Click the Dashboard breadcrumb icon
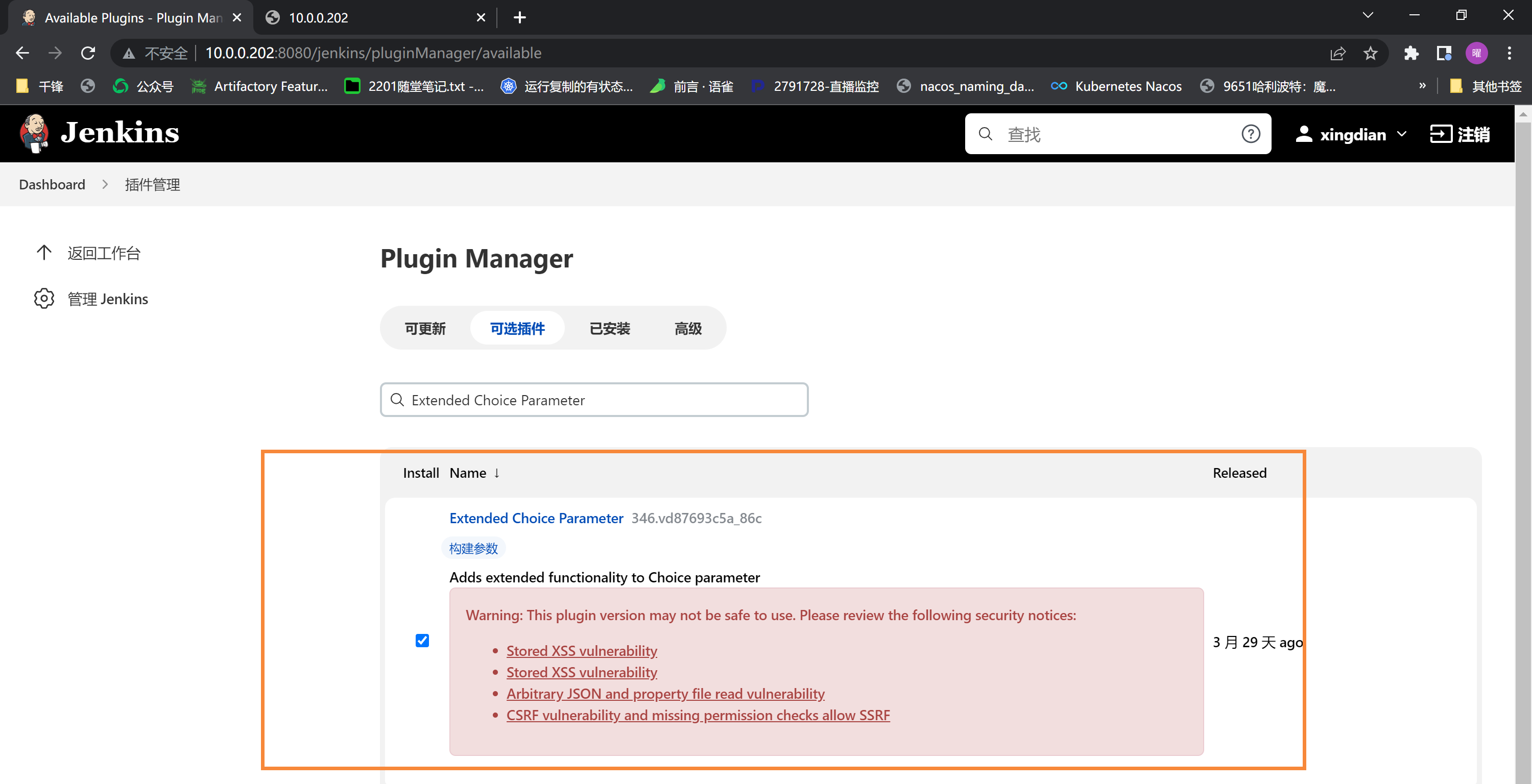Image resolution: width=1532 pixels, height=784 pixels. pyautogui.click(x=52, y=184)
